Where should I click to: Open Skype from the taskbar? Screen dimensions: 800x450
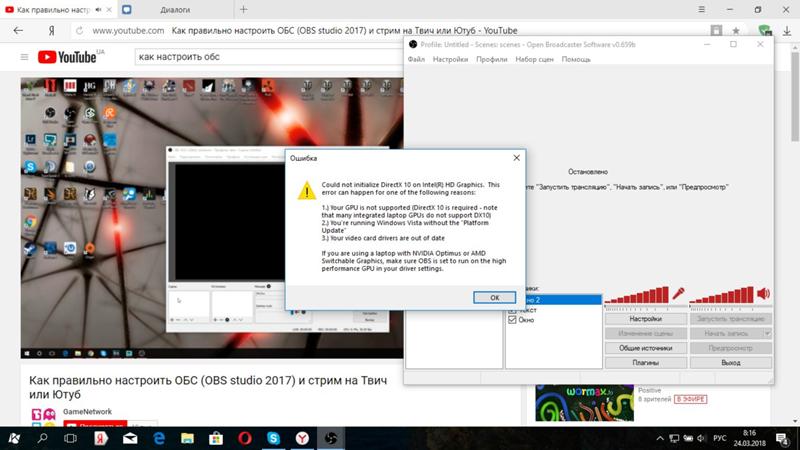tap(273, 438)
